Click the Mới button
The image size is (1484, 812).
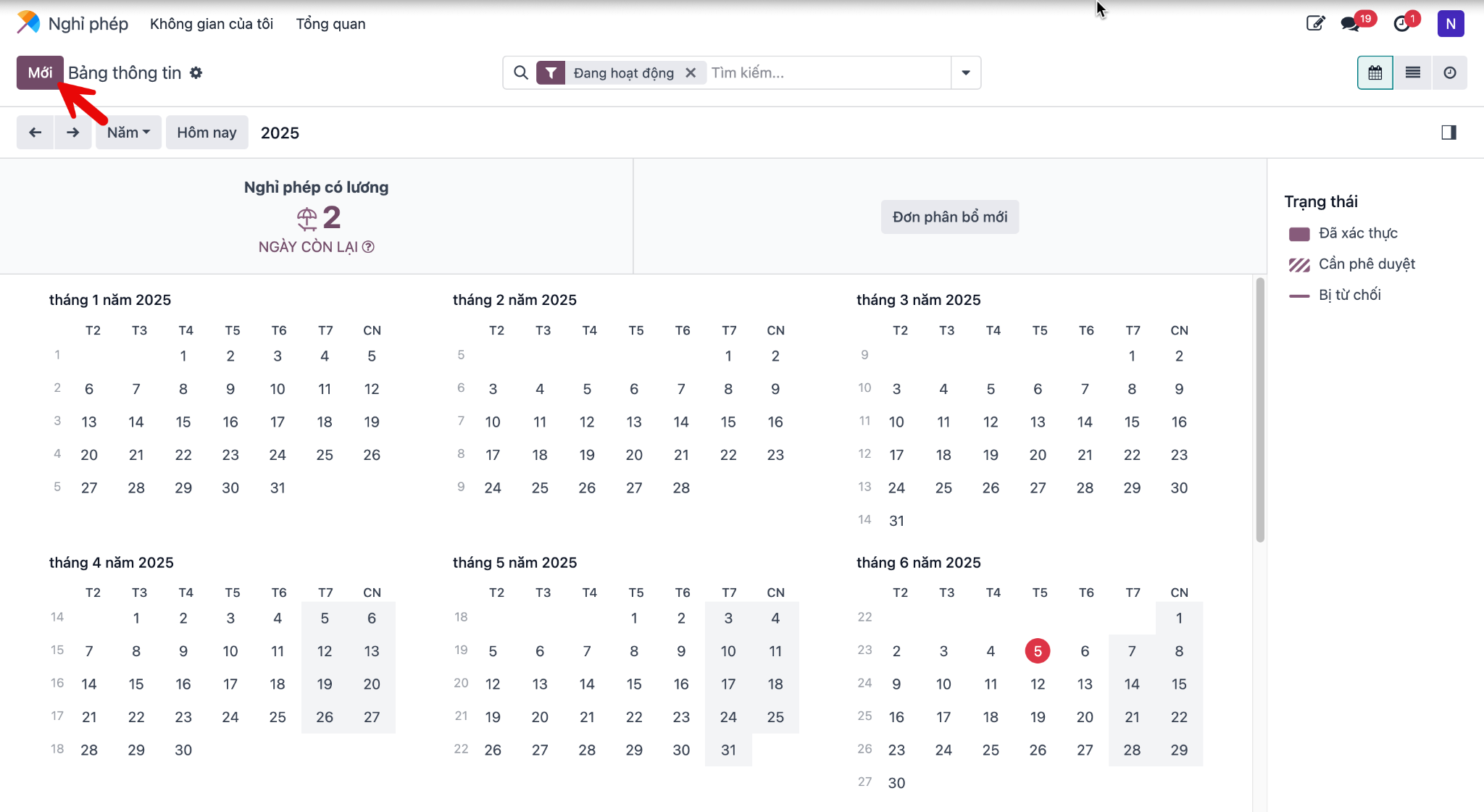(40, 72)
